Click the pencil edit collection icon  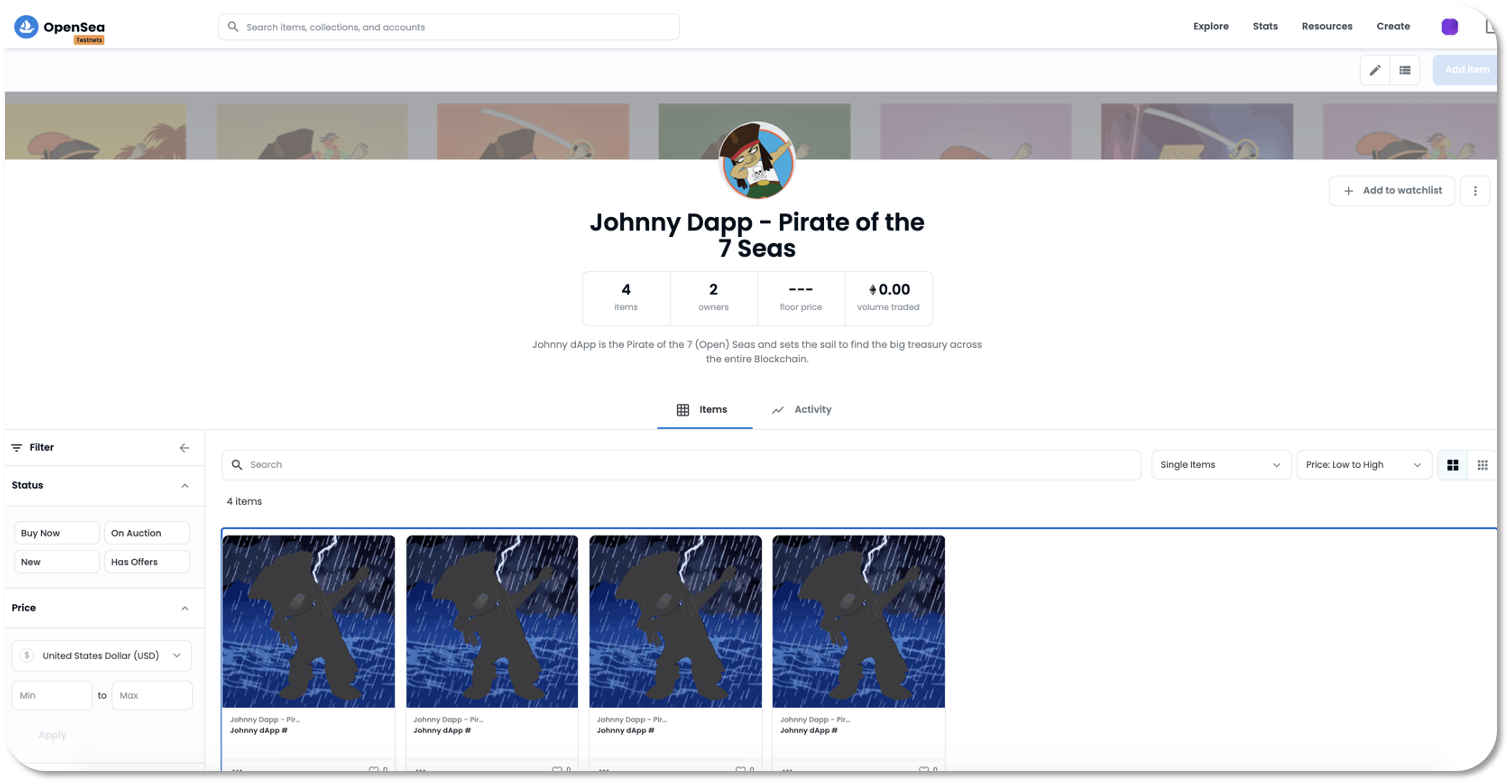pos(1375,70)
